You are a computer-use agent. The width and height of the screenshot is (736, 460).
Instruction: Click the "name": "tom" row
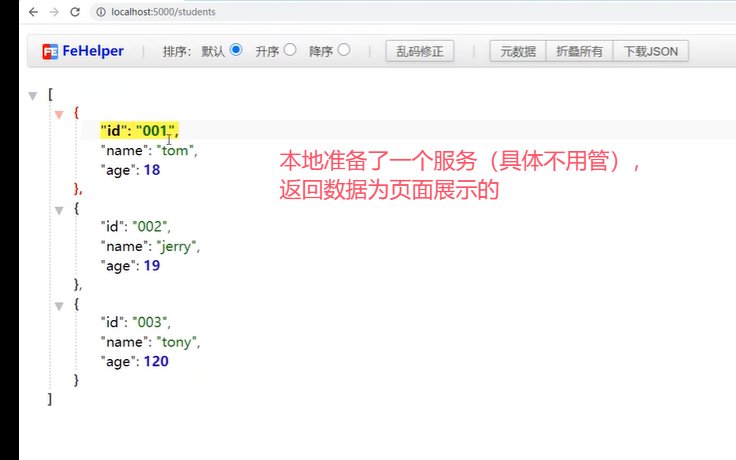click(149, 150)
